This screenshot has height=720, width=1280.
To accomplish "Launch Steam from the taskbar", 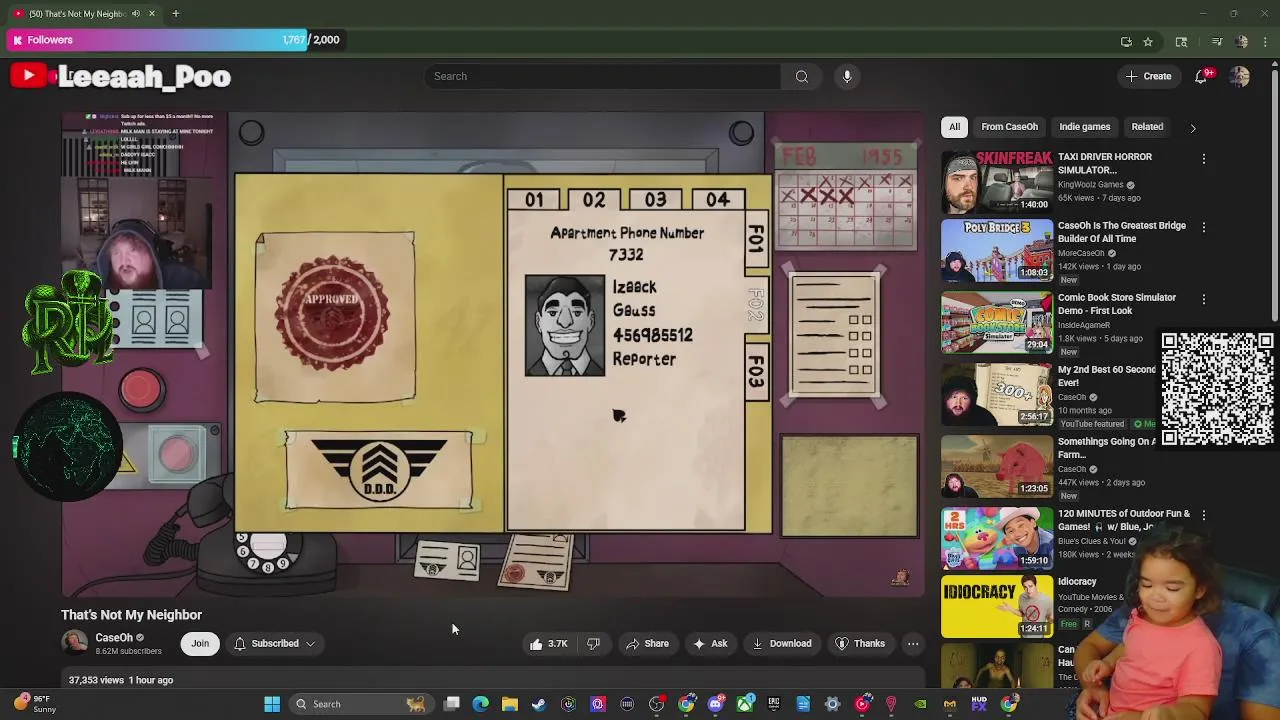I will 539,704.
